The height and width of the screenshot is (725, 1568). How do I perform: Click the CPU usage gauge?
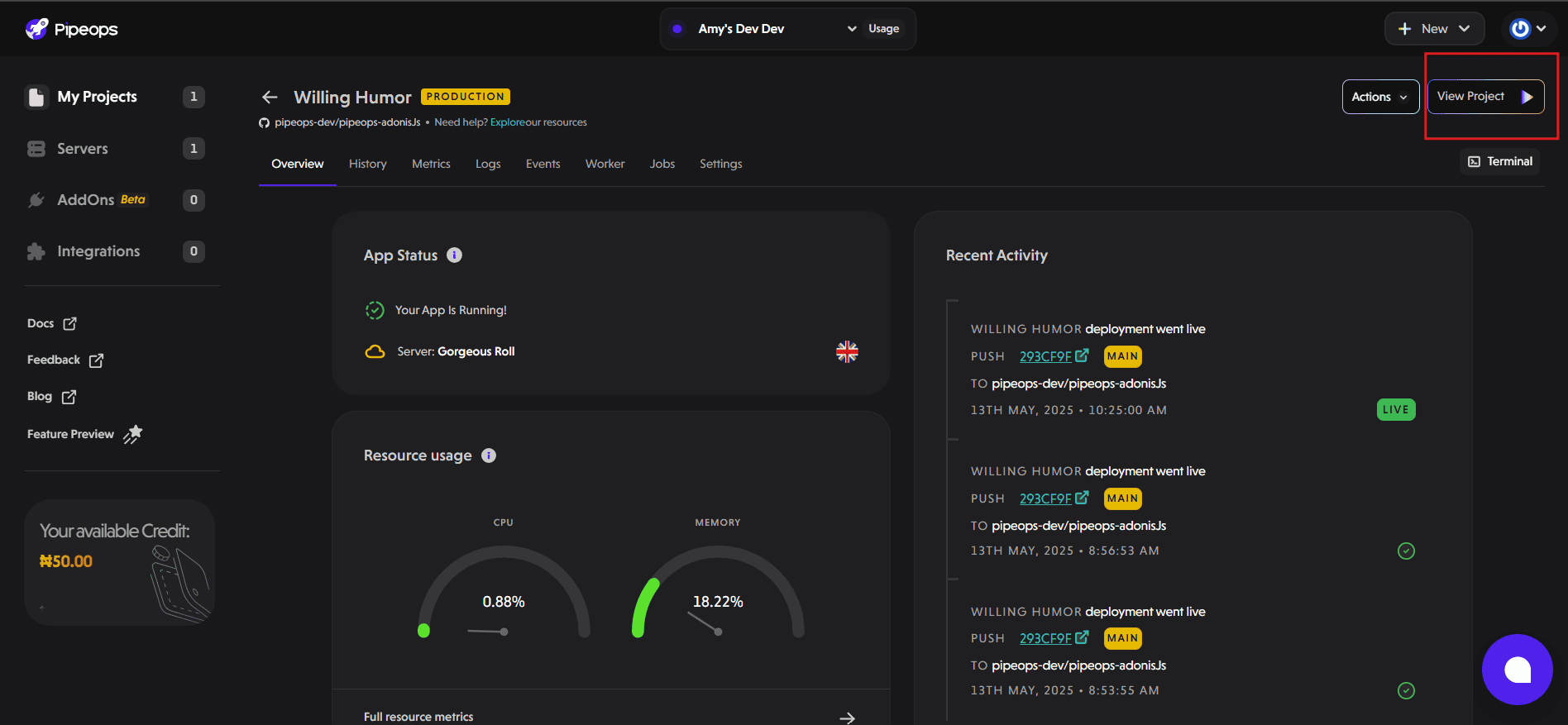(x=504, y=592)
